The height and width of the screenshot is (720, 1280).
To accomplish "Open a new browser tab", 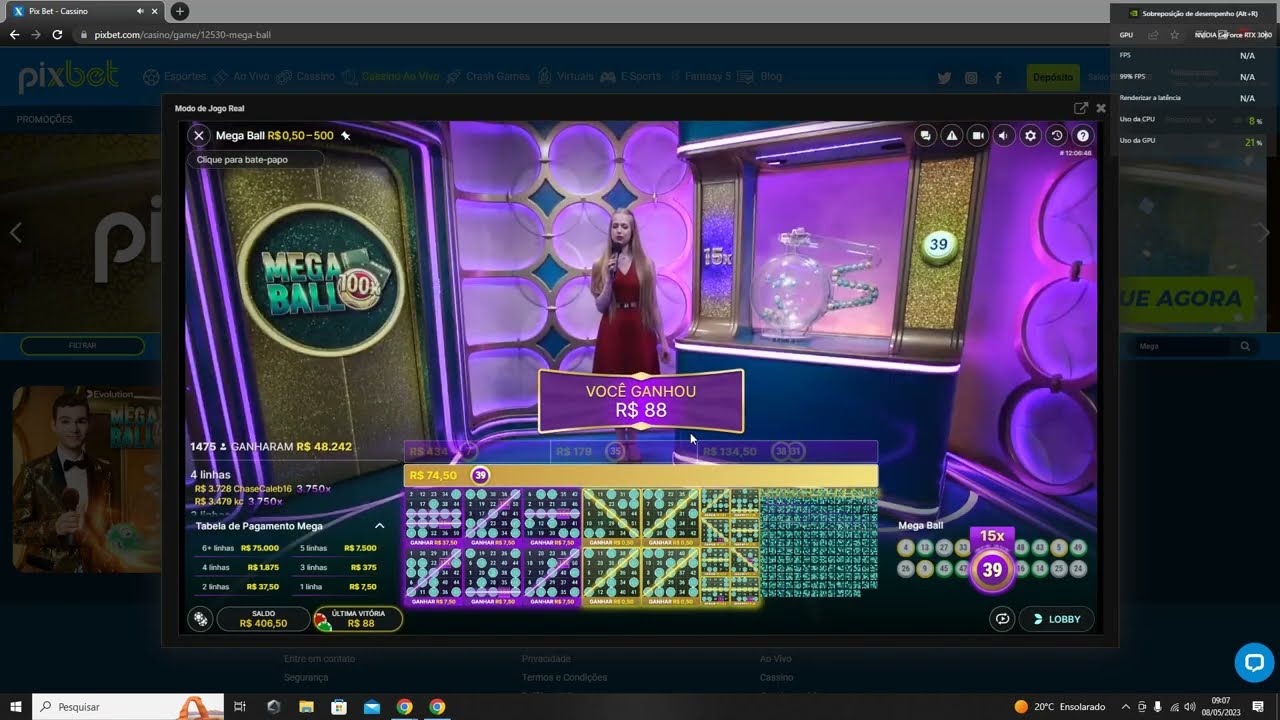I will point(180,11).
